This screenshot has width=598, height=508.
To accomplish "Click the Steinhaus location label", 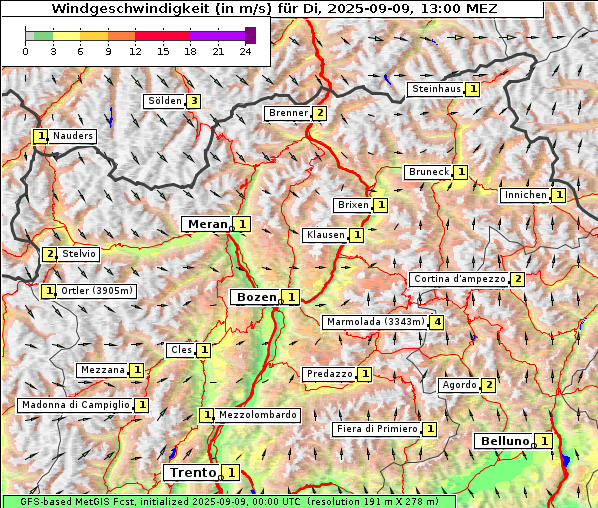I will pyautogui.click(x=436, y=89).
